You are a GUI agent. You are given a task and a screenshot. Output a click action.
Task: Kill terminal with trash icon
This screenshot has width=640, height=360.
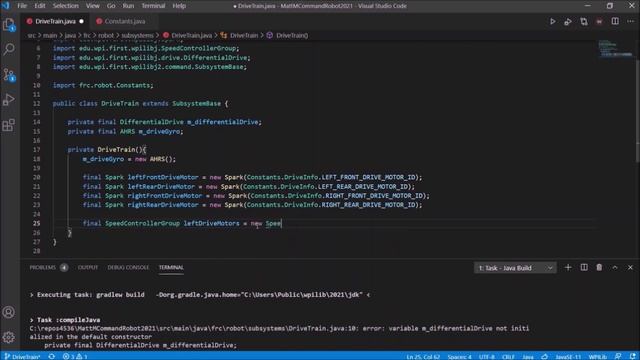(599, 267)
